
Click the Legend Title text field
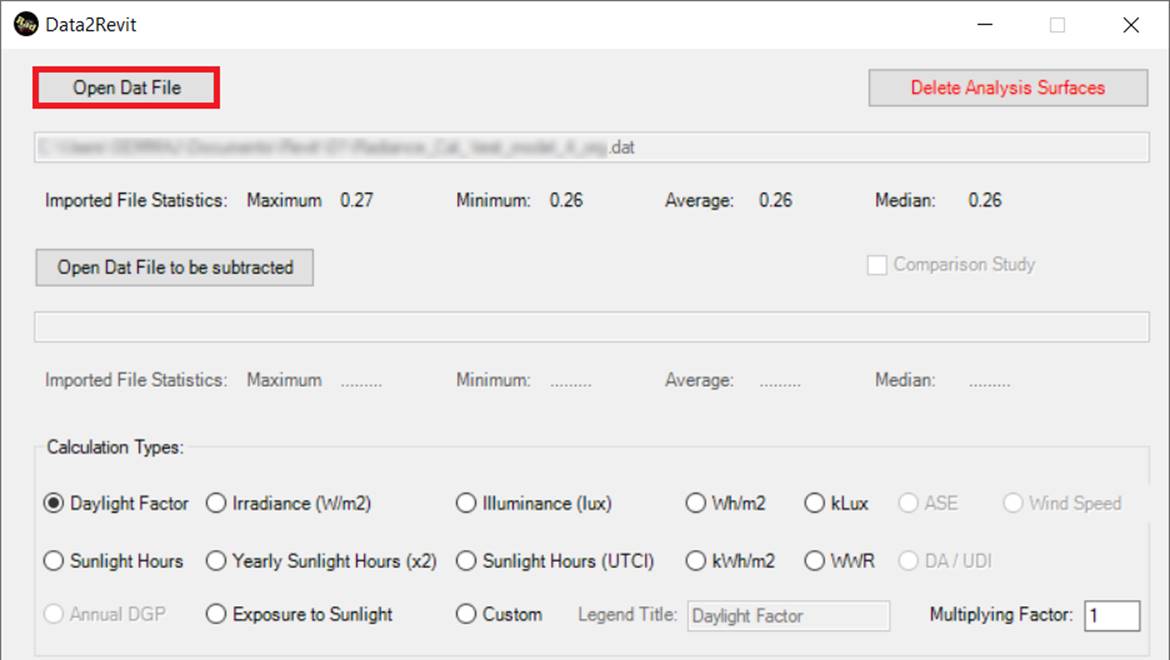tap(788, 616)
